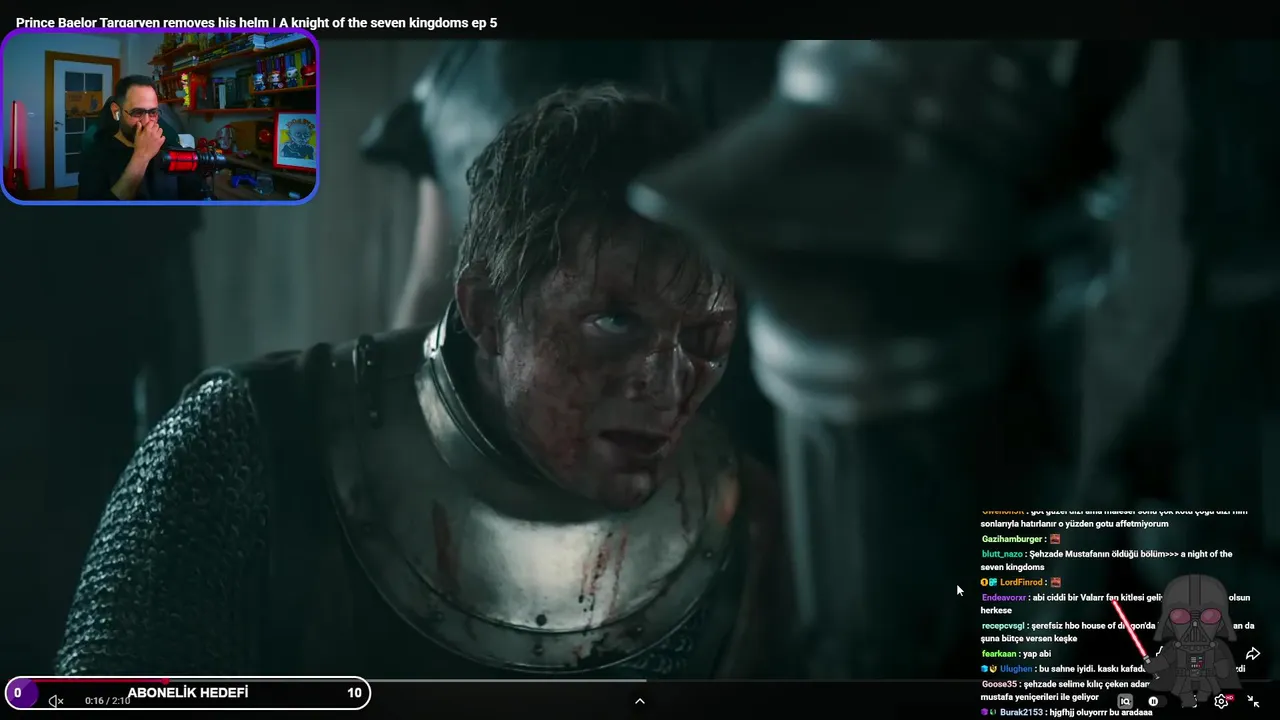Click the chat username recepcvsgl
1280x720 pixels.
pos(1003,626)
